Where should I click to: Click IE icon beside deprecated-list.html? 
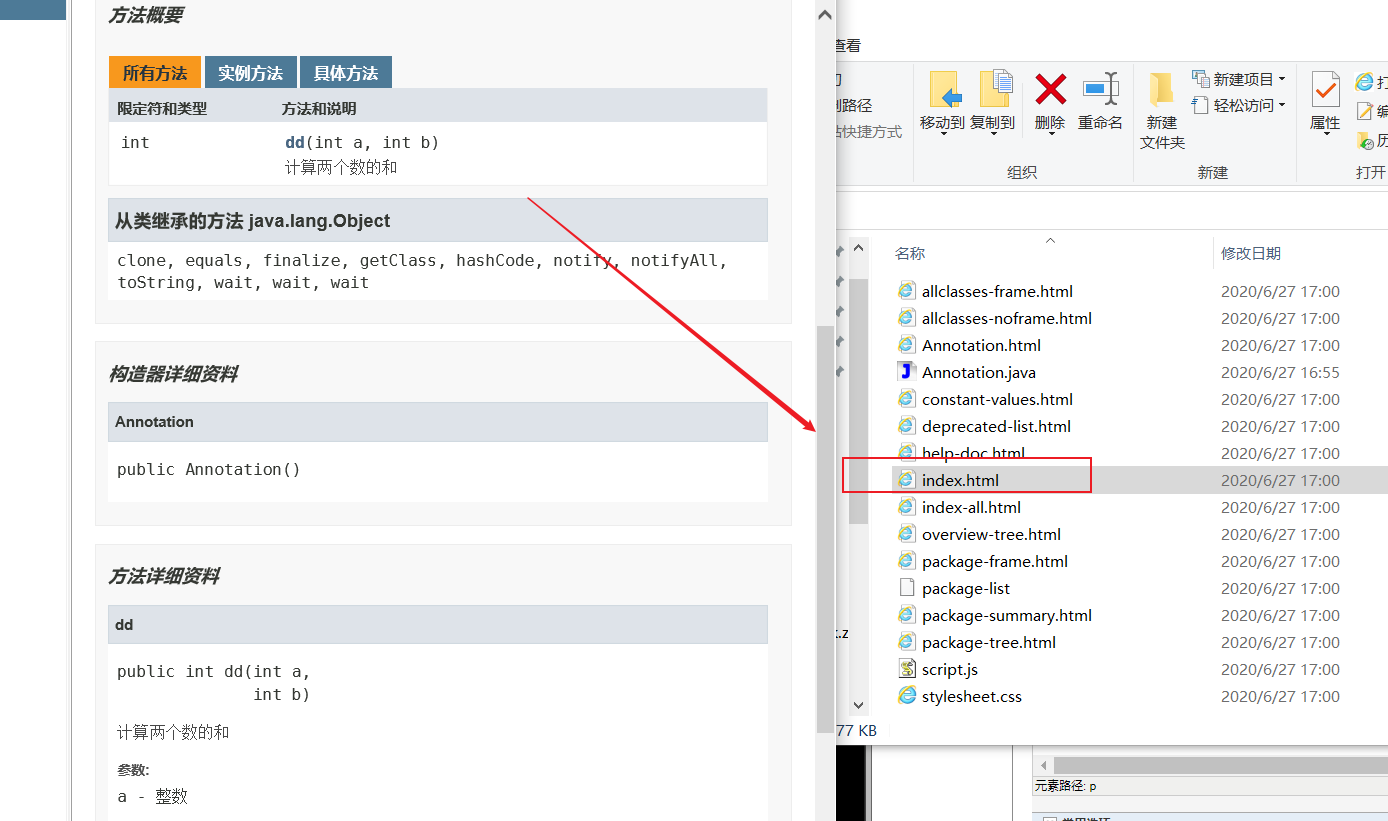pos(907,426)
